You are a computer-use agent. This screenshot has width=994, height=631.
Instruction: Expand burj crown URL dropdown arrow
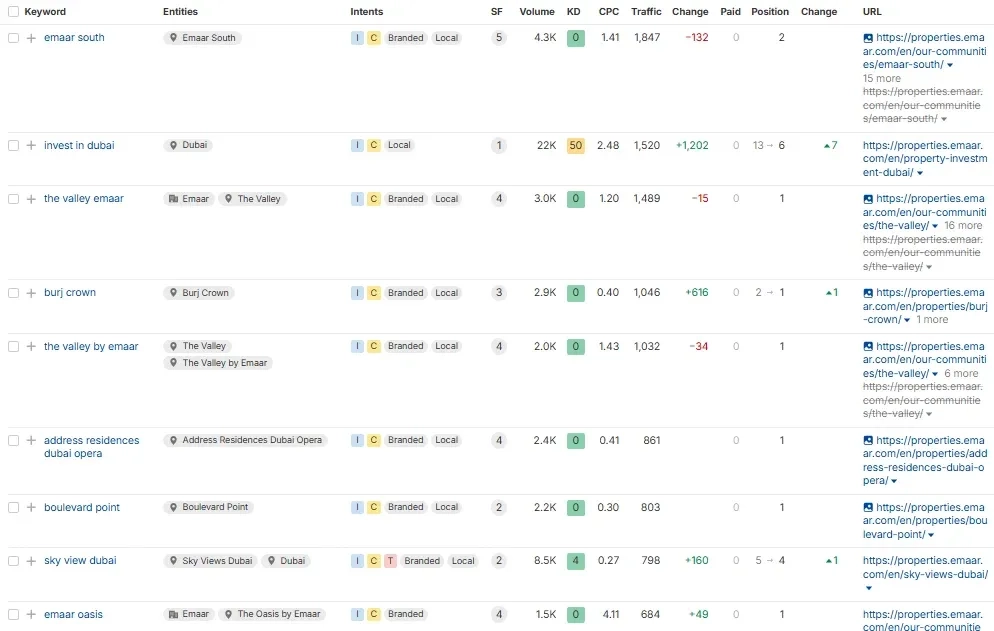click(x=907, y=320)
